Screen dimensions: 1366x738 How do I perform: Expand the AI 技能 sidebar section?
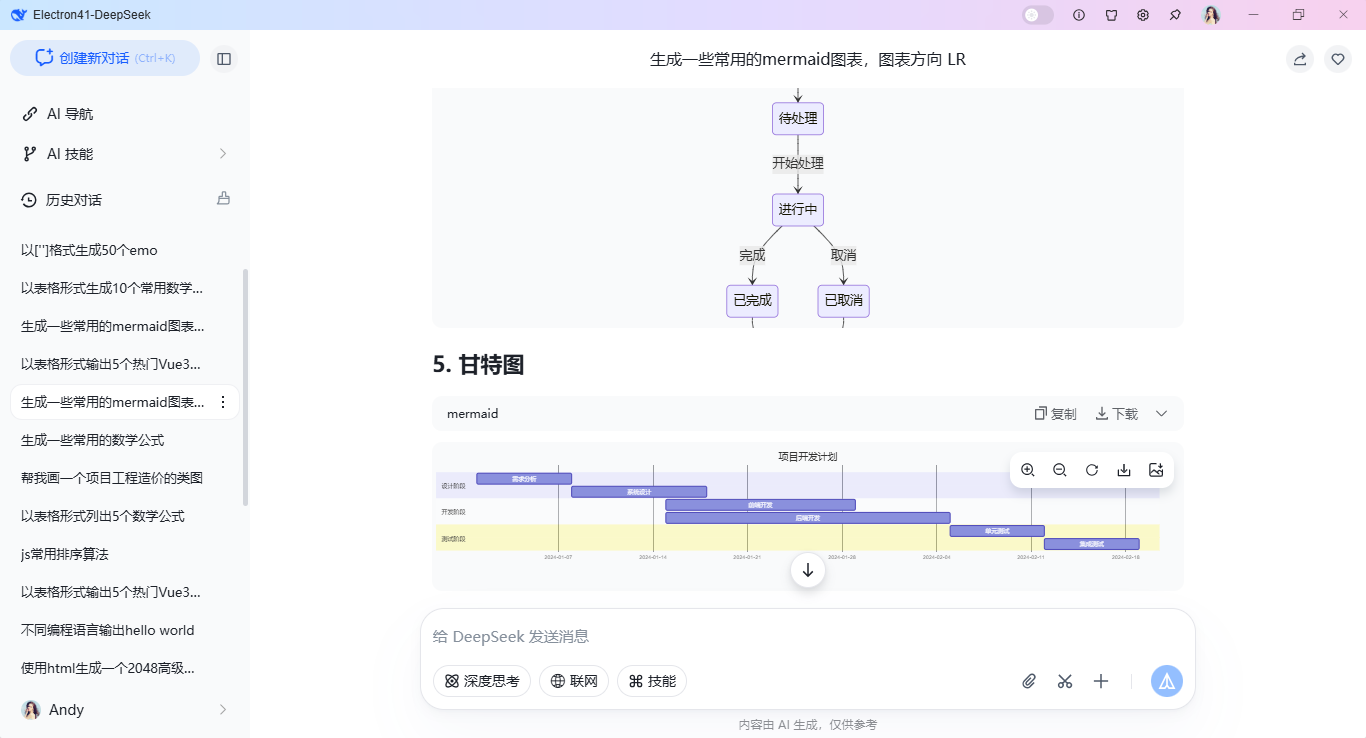click(225, 154)
